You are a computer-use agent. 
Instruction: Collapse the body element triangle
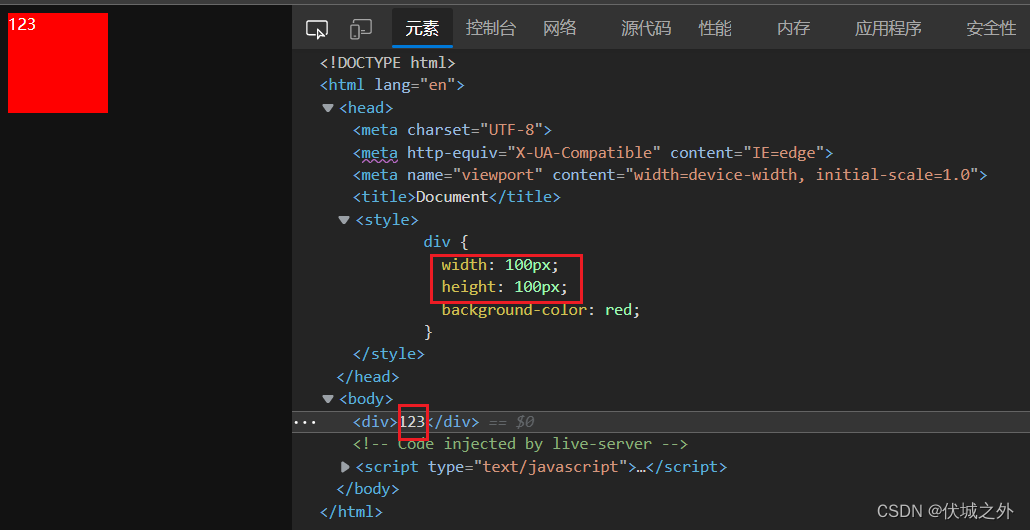(328, 399)
